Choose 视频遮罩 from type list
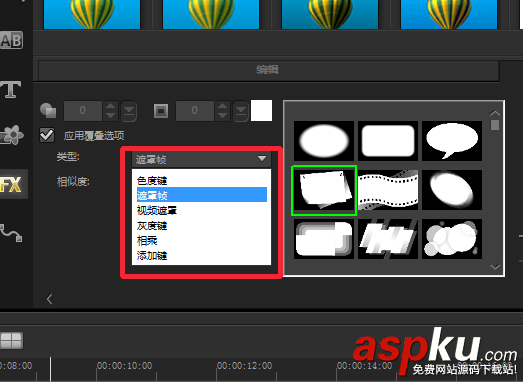523x382 pixels. (x=202, y=210)
